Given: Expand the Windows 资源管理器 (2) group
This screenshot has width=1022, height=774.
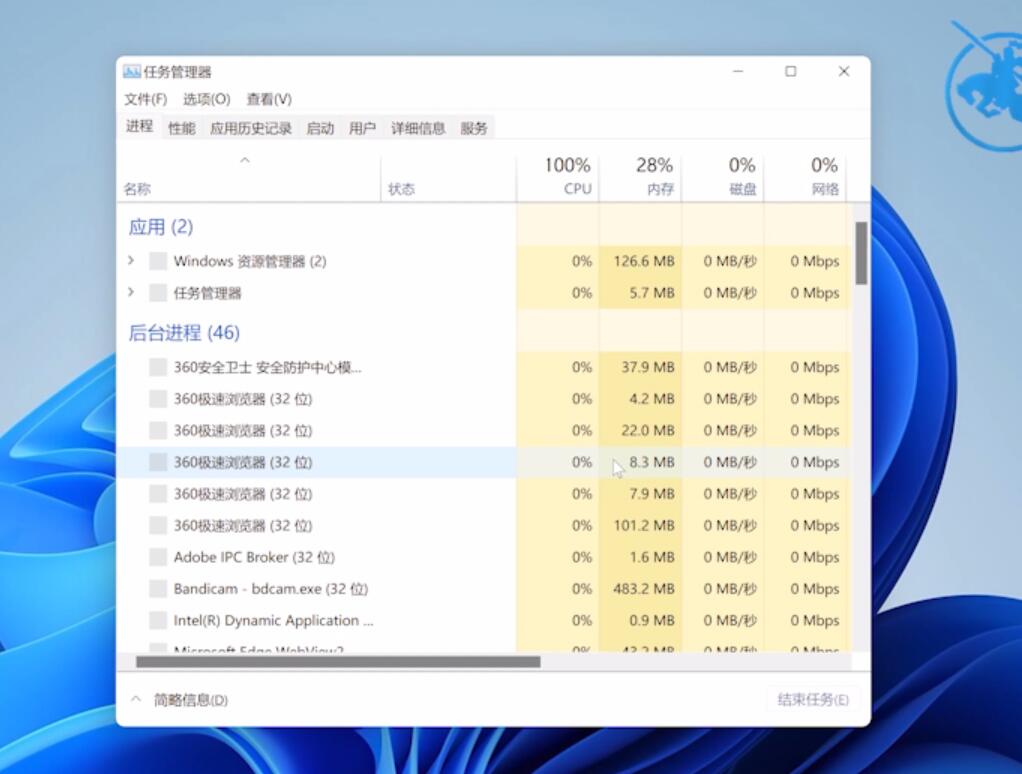Looking at the screenshot, I should tap(131, 261).
